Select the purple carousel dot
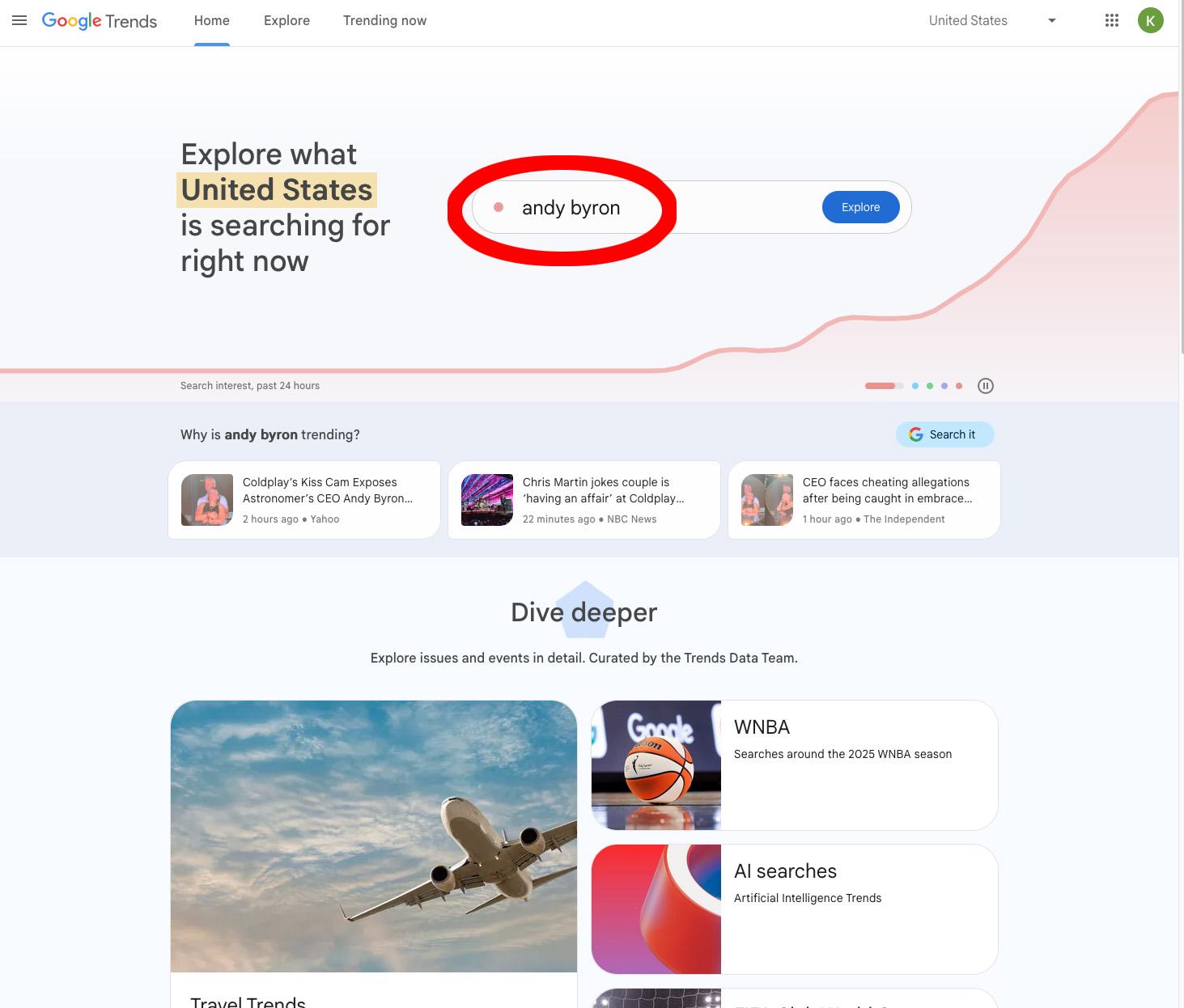The image size is (1184, 1008). coord(944,386)
